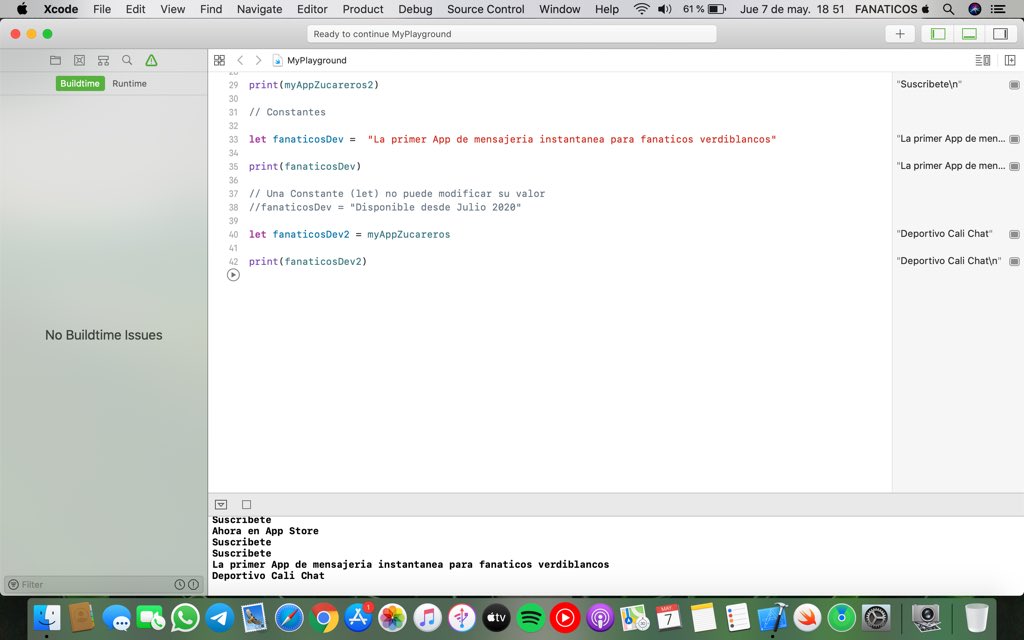Go forward in editor history
The image size is (1024, 640).
(x=259, y=60)
